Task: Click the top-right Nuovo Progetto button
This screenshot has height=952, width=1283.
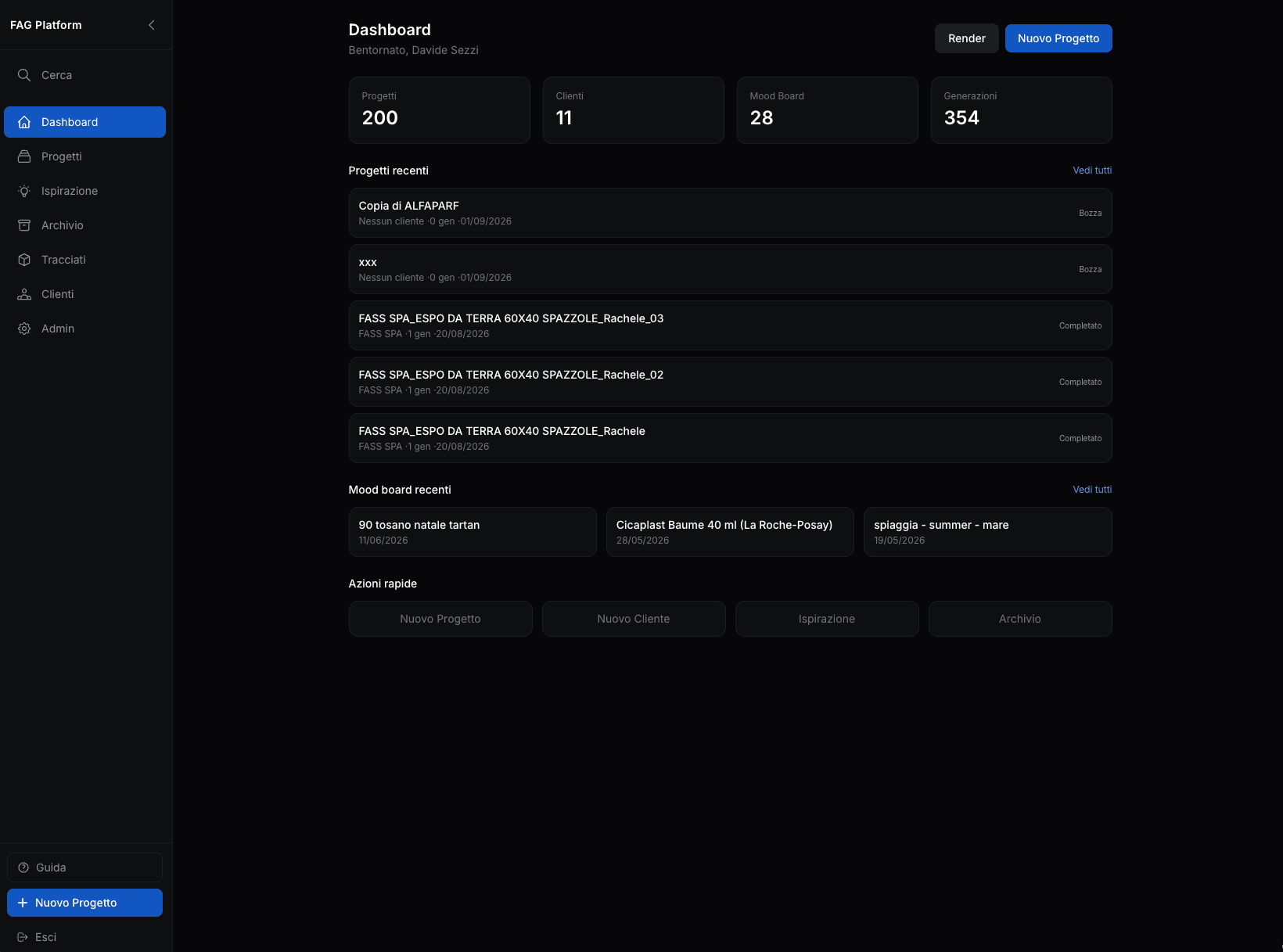Action: pyautogui.click(x=1058, y=38)
